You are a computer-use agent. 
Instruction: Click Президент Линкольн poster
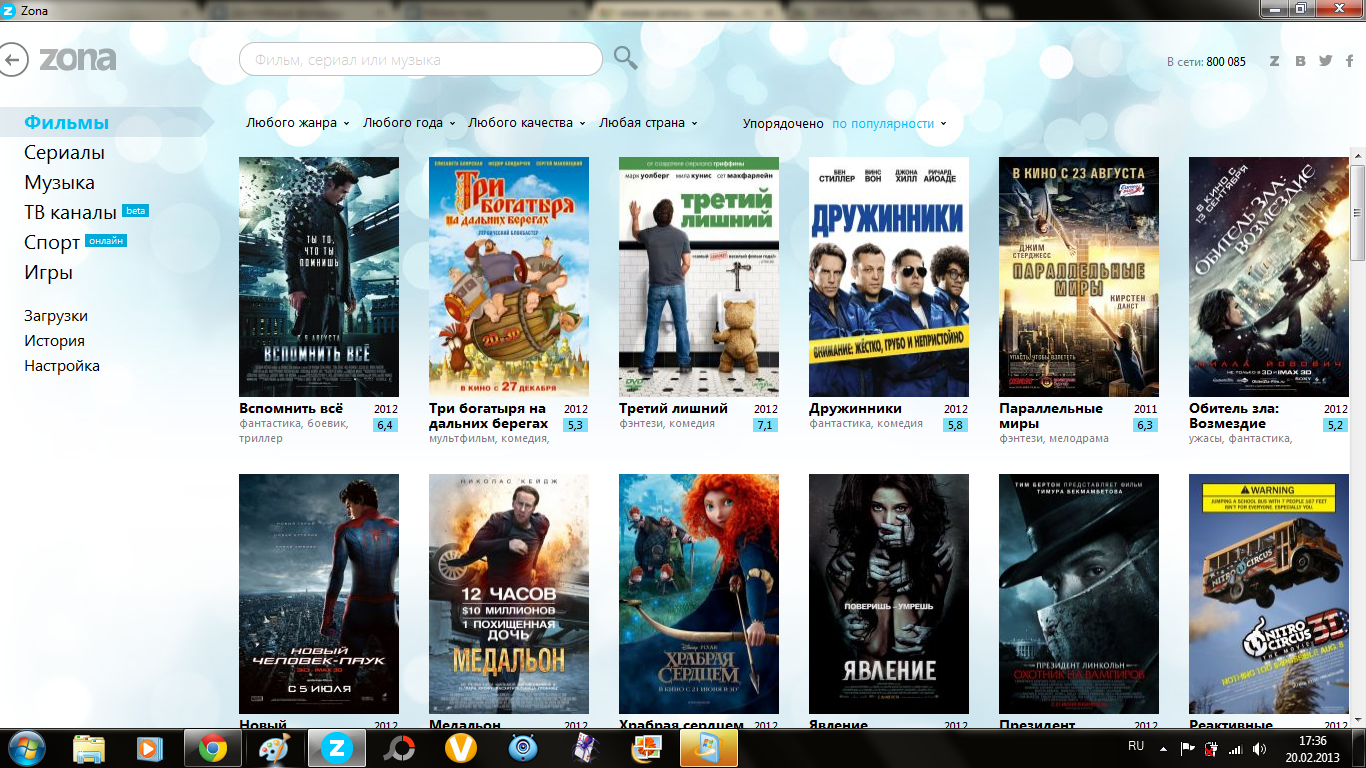click(1079, 594)
